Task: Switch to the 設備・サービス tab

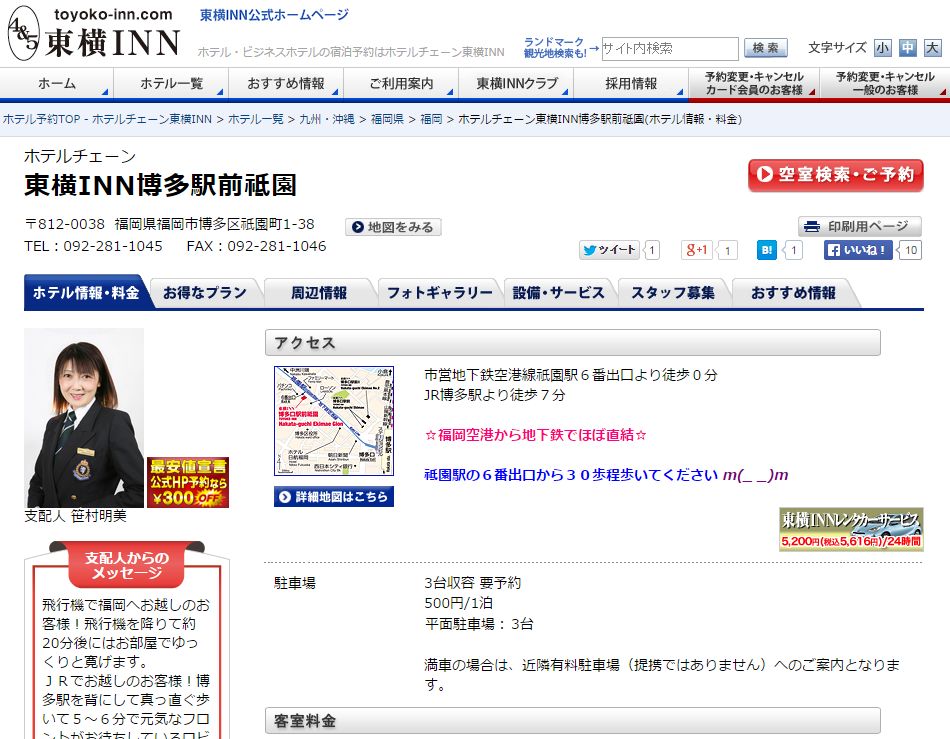Action: (x=559, y=293)
